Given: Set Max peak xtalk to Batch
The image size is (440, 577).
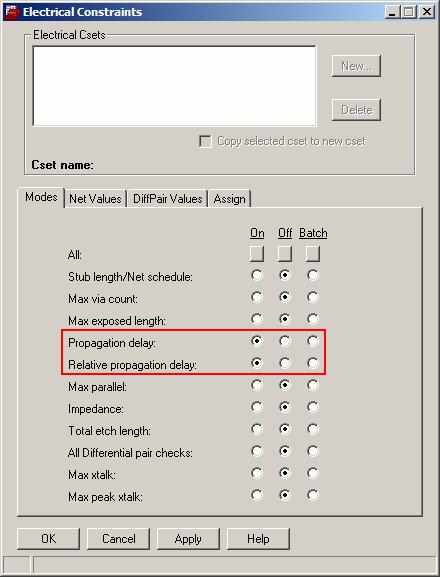Looking at the screenshot, I should click(x=313, y=495).
